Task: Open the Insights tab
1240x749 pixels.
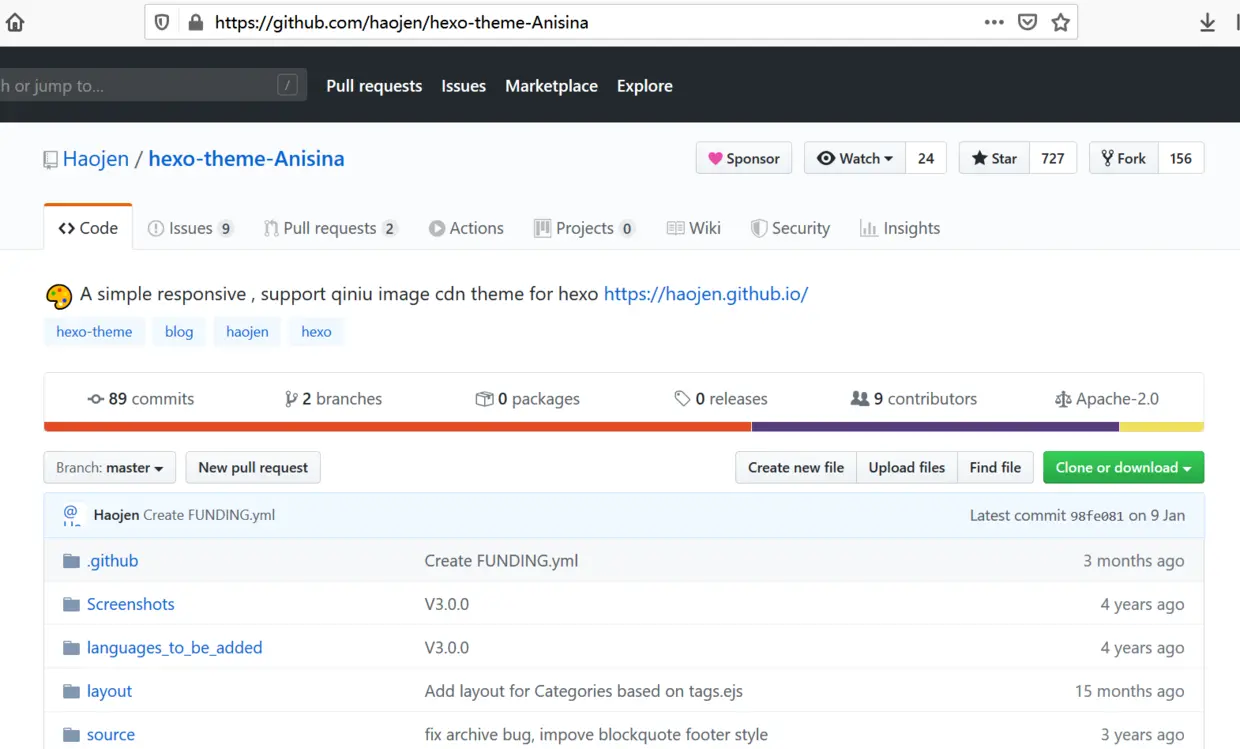Action: pyautogui.click(x=900, y=228)
